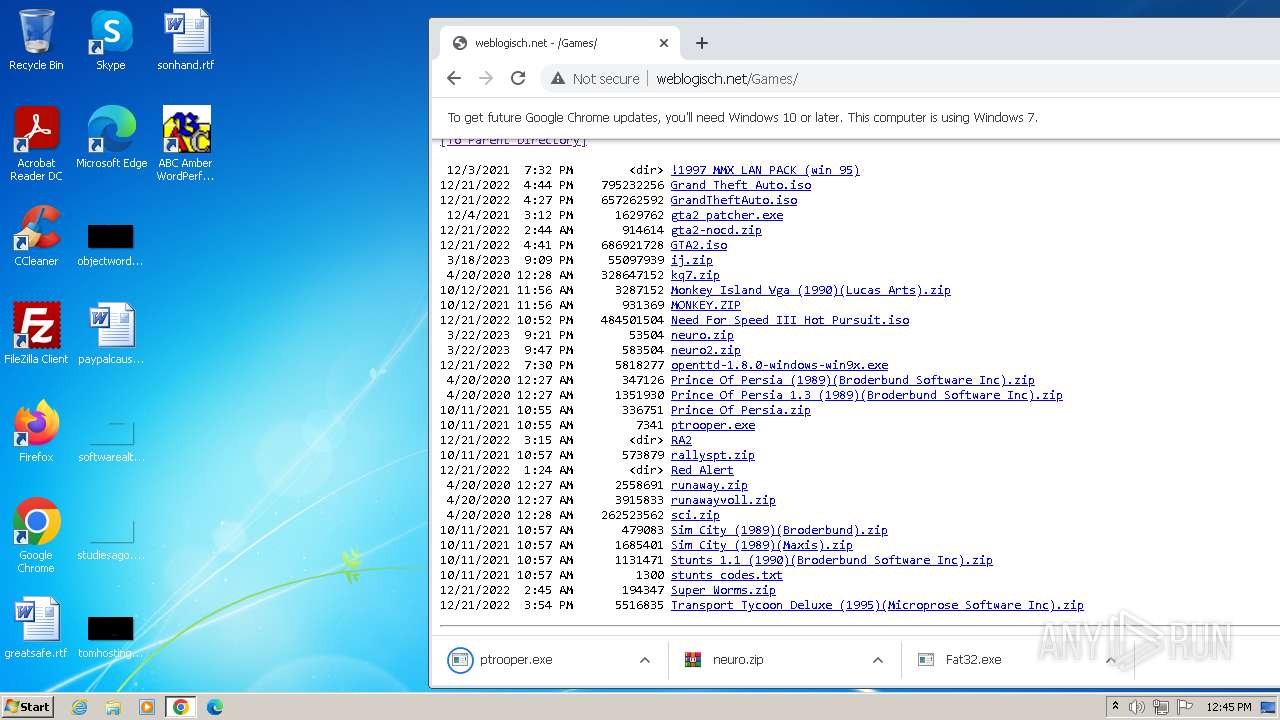Launch Firefox from desktop
The height and width of the screenshot is (720, 1280).
pyautogui.click(x=36, y=431)
